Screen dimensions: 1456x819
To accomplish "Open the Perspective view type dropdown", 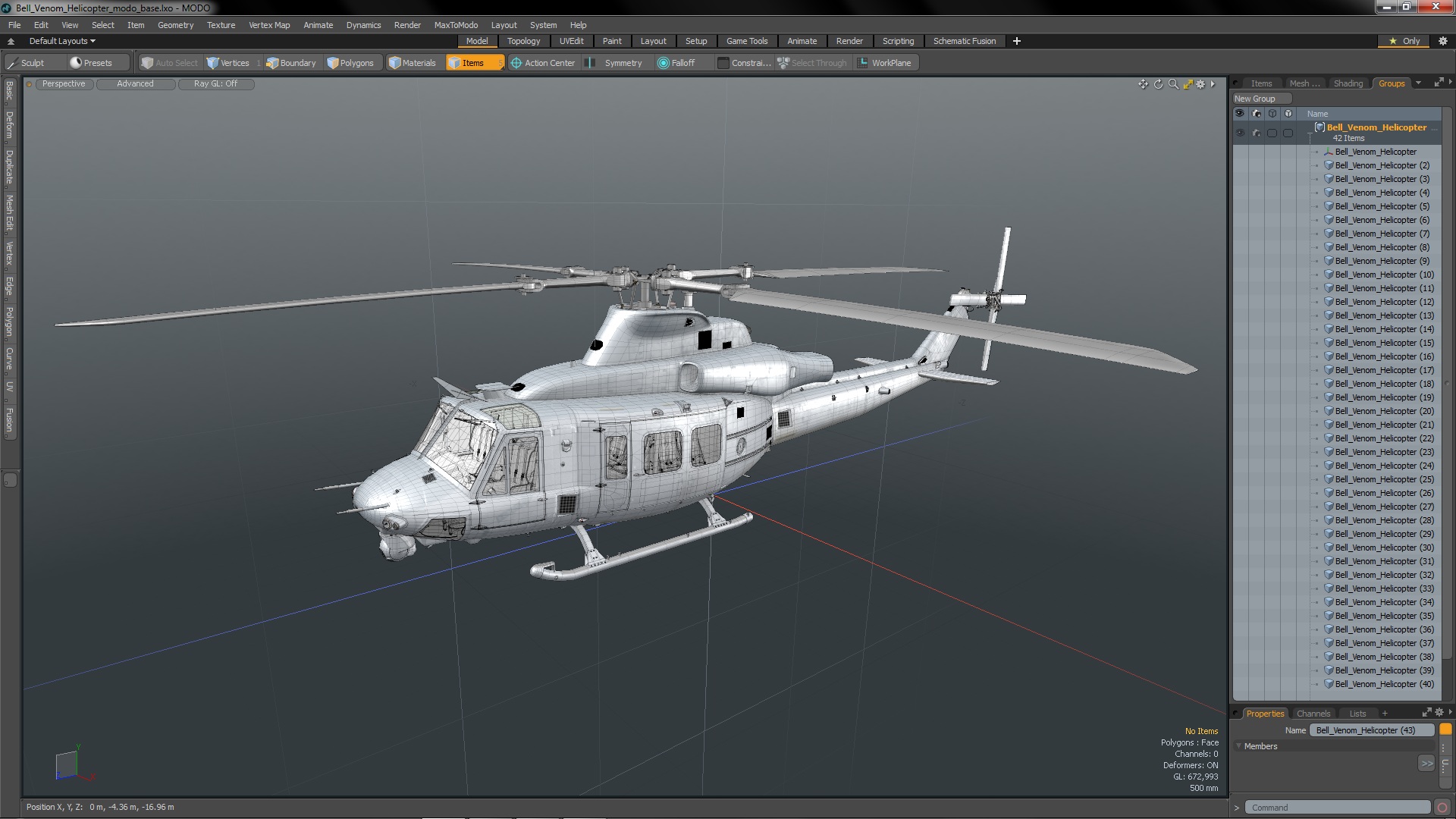I will click(64, 84).
